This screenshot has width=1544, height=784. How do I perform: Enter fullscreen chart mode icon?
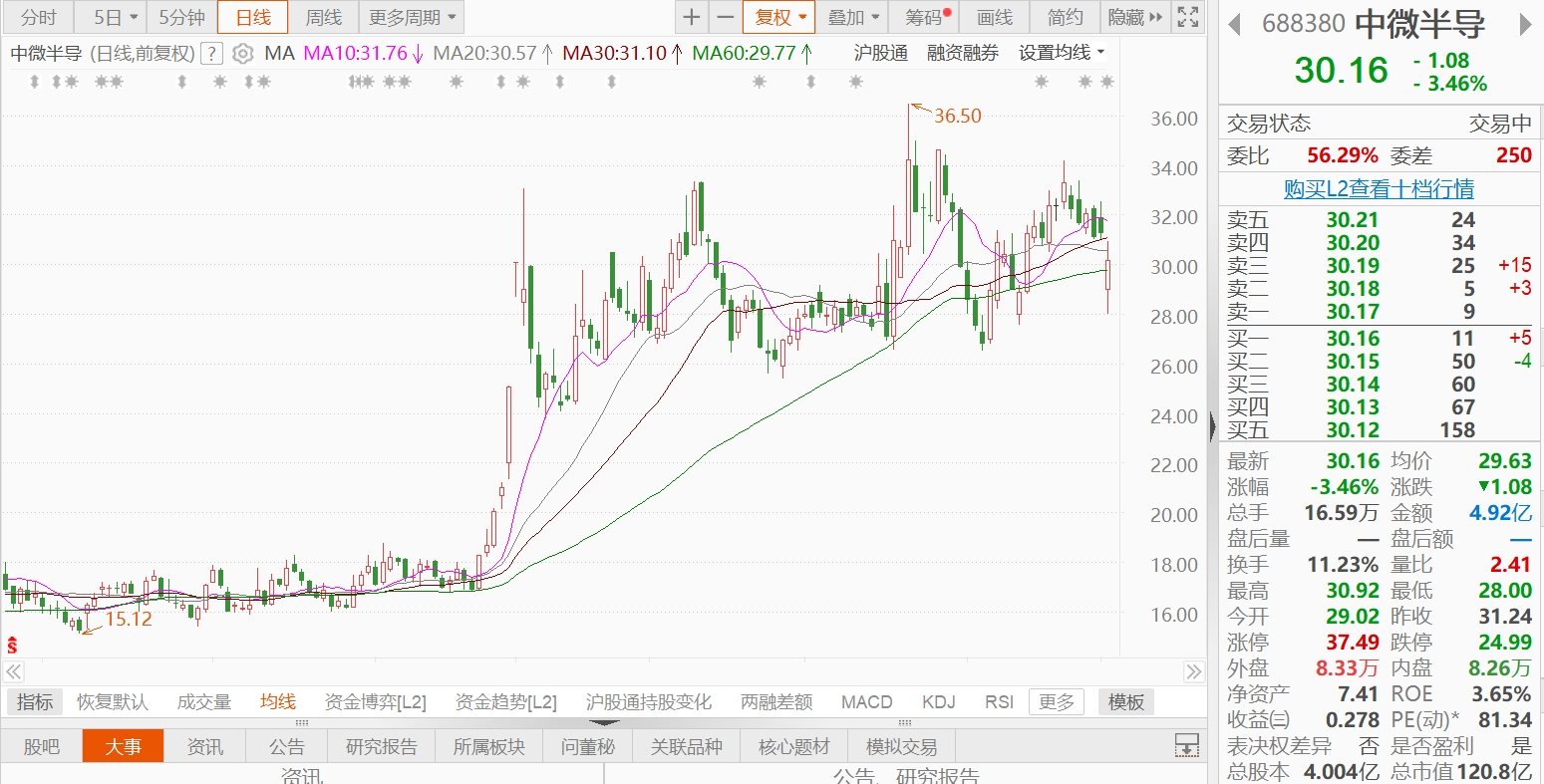(1187, 17)
